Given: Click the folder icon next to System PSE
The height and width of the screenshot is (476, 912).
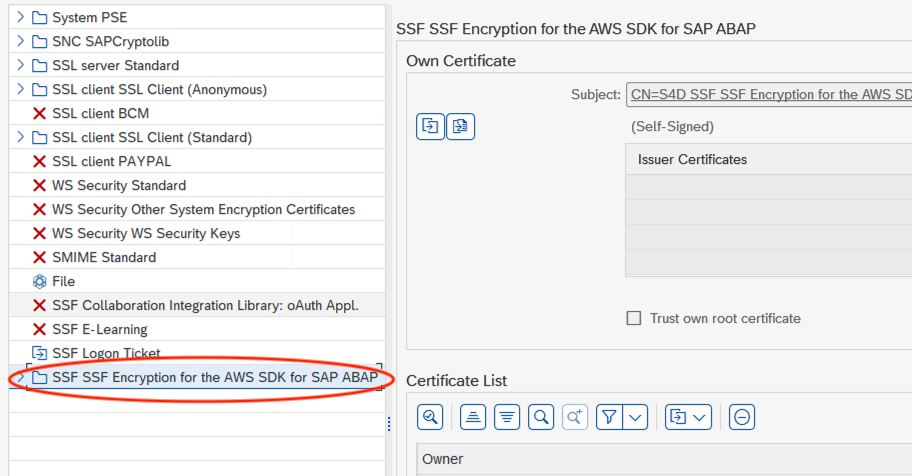Looking at the screenshot, I should pos(40,17).
